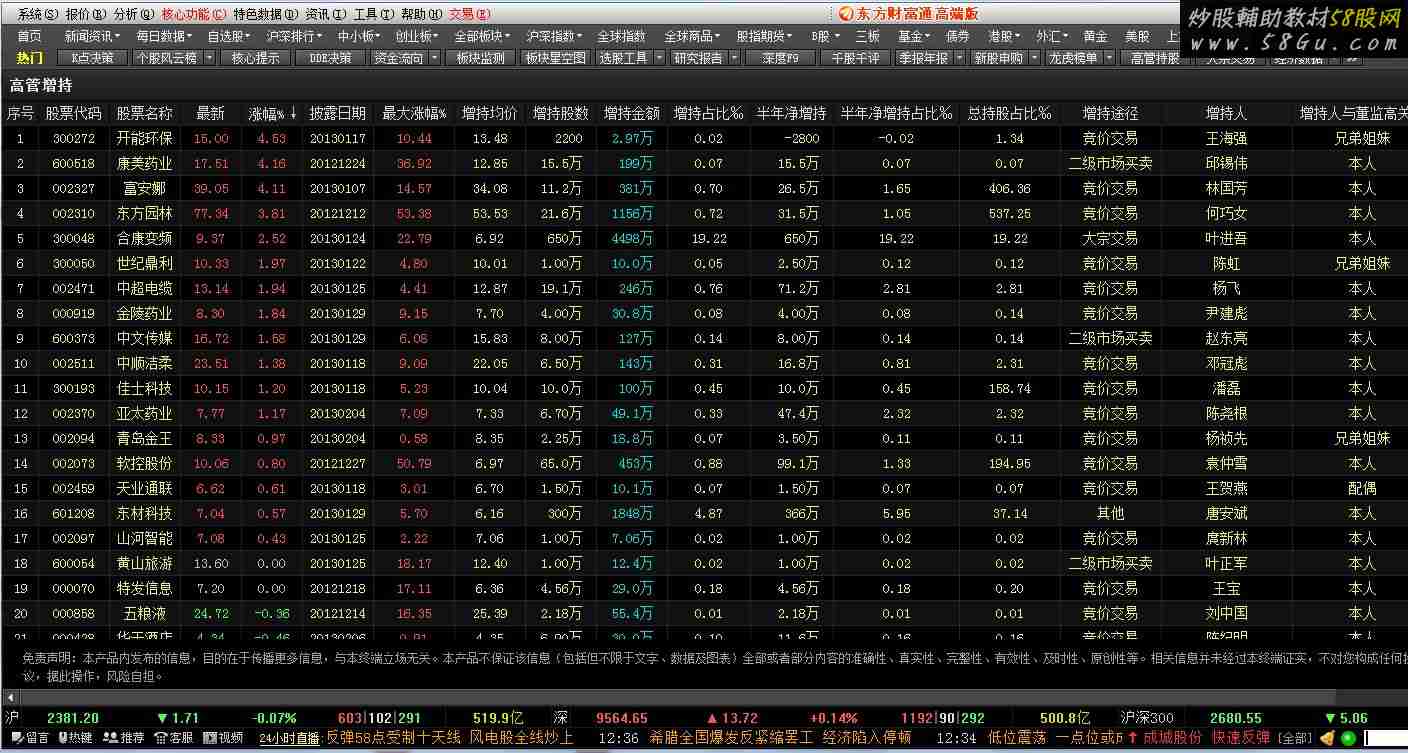Click the 全部 filter in ticker bar
Viewport: 1408px width, 753px height.
click(x=1294, y=738)
